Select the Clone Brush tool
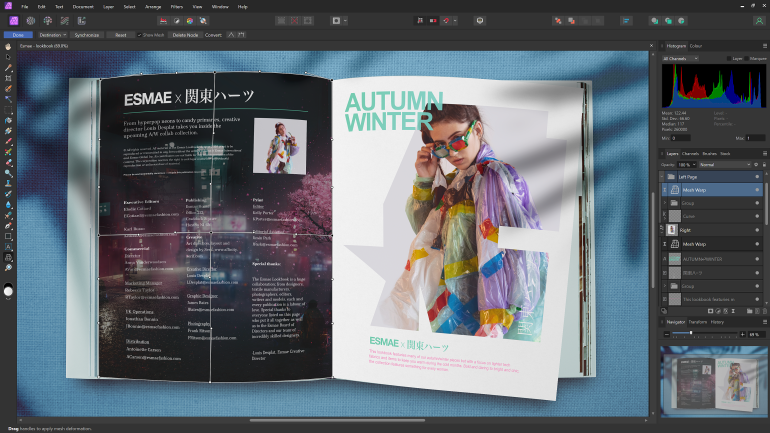Screen dimensions: 770x433 point(8,184)
